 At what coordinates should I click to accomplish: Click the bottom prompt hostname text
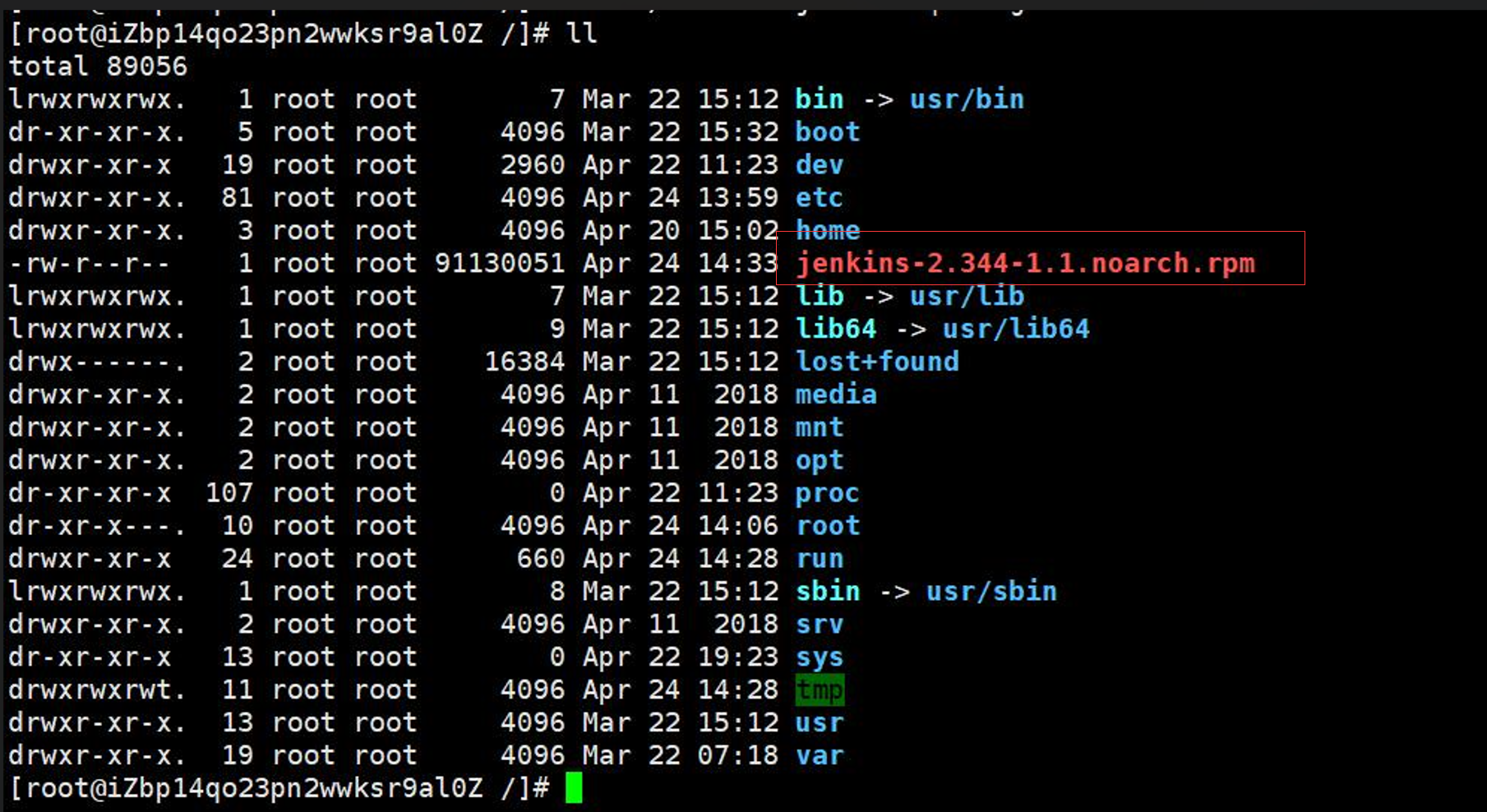295,789
